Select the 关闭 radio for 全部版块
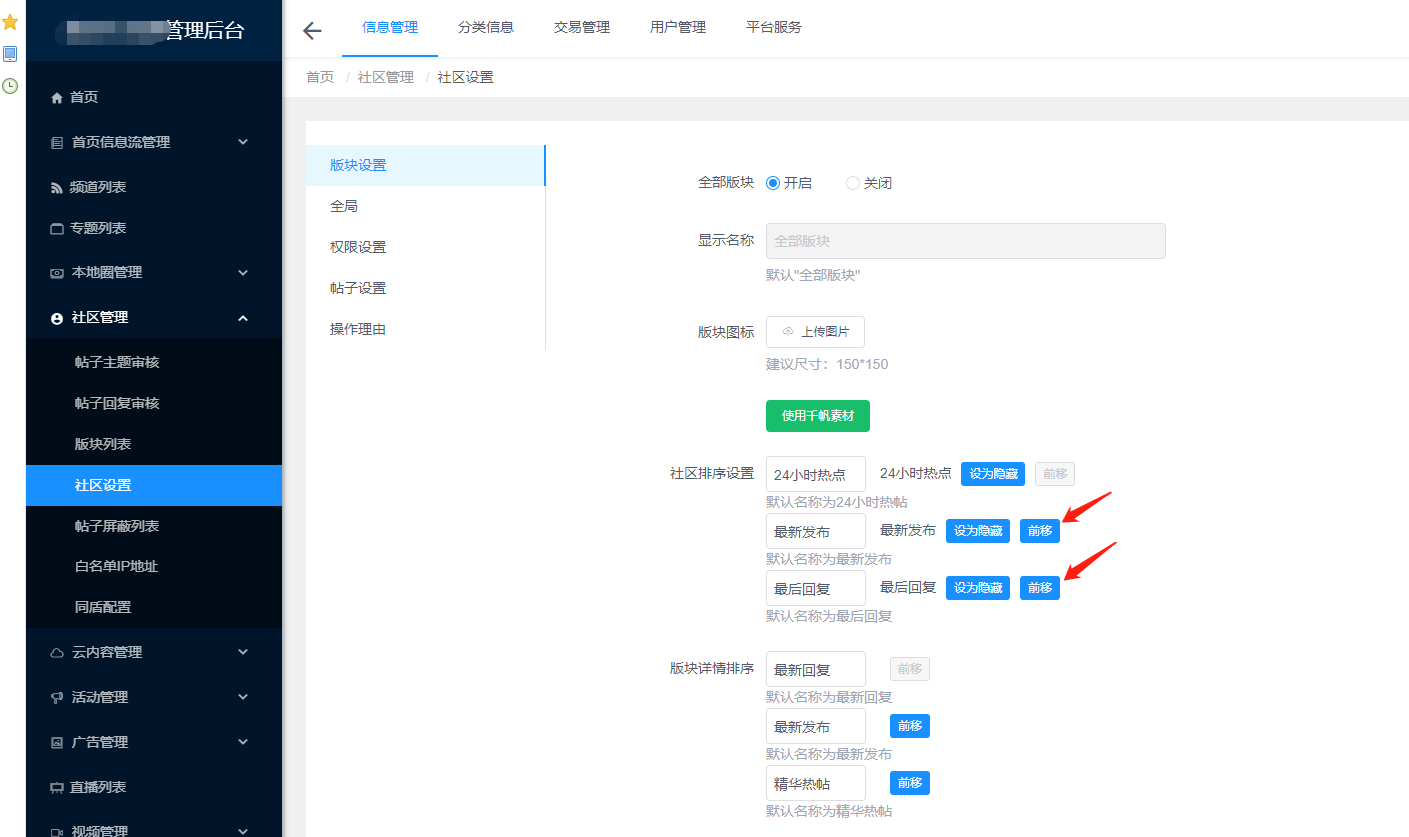The height and width of the screenshot is (837, 1409). tap(853, 183)
